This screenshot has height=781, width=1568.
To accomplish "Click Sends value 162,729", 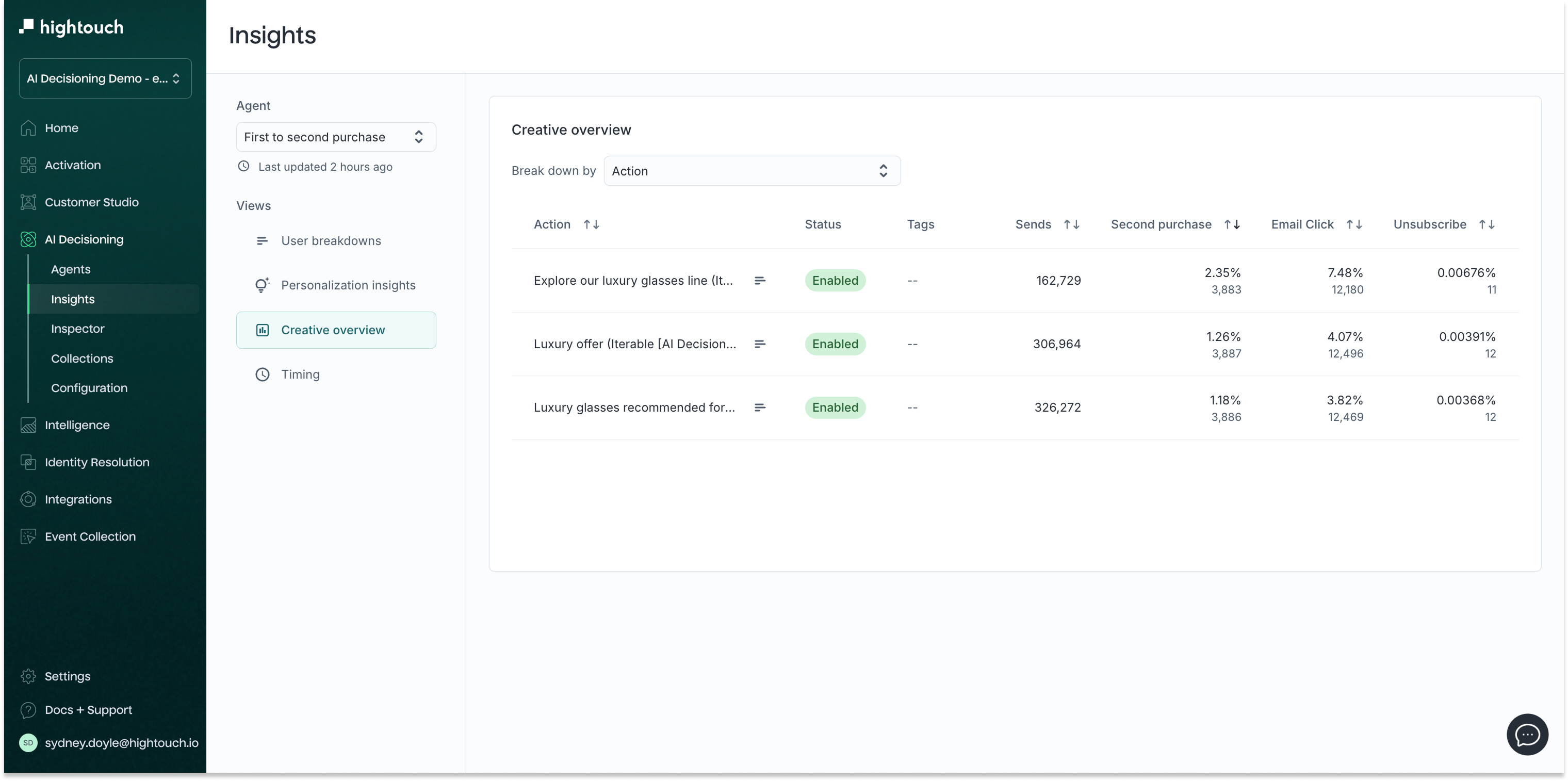I will 1058,281.
